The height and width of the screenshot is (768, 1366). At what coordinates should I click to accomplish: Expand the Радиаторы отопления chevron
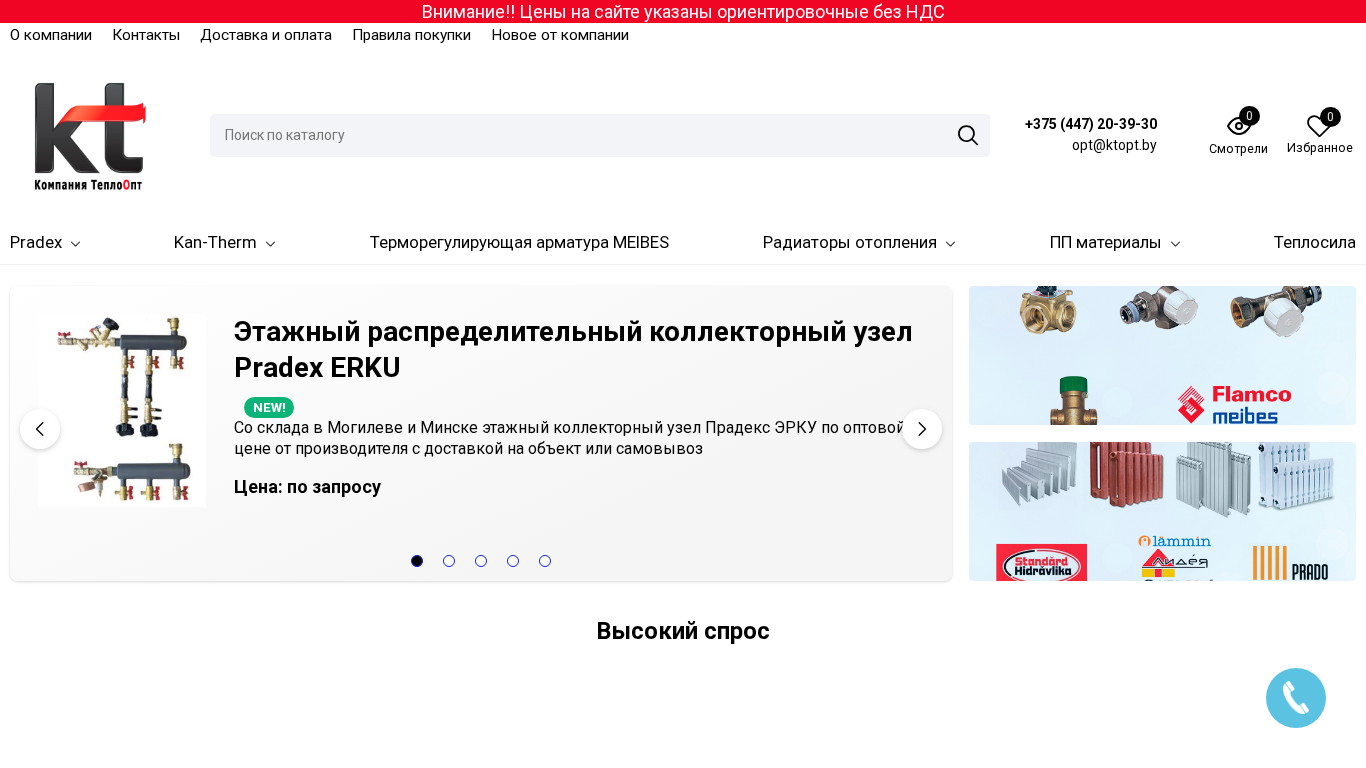[x=950, y=243]
